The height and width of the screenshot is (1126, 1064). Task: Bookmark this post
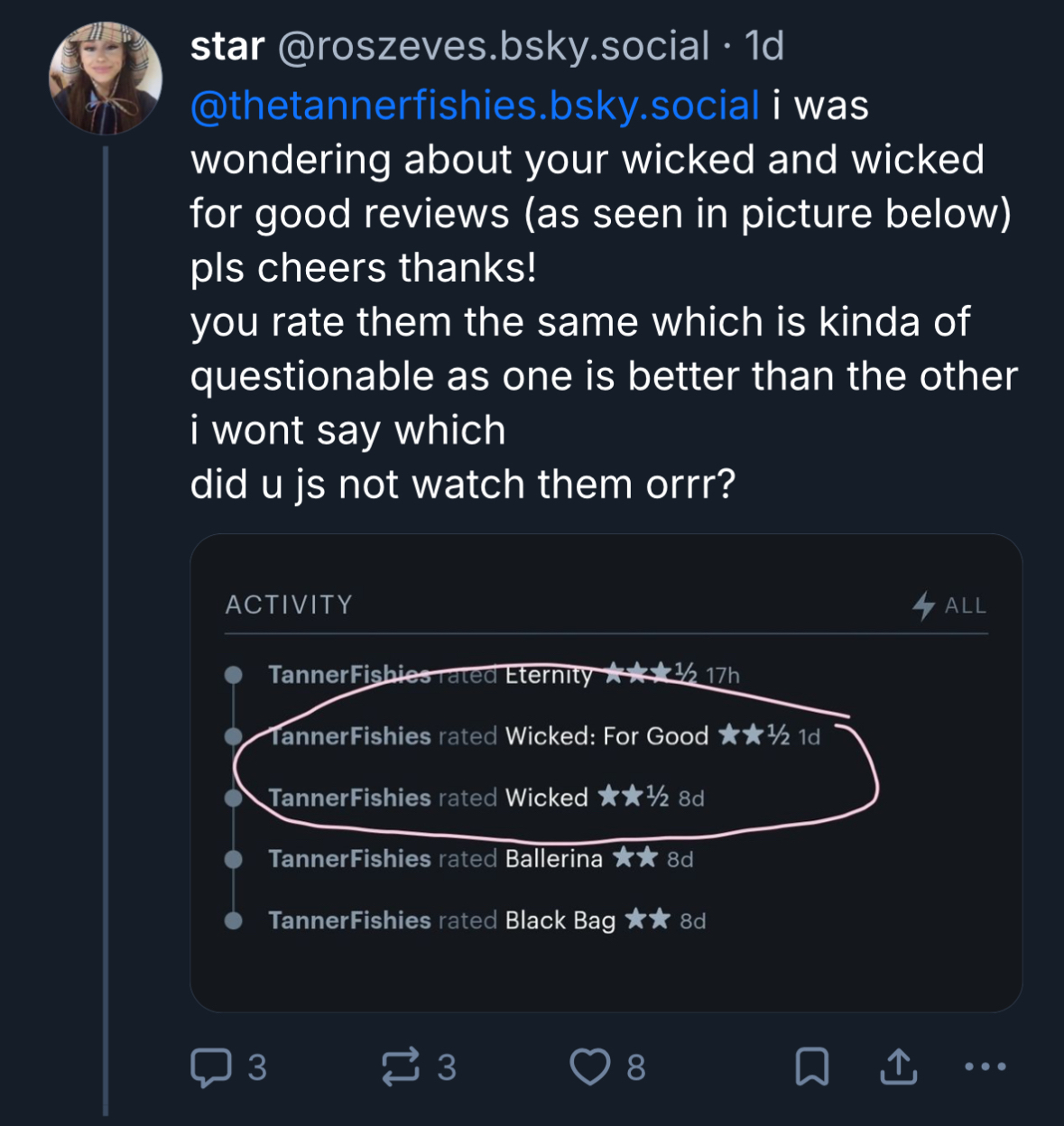point(811,1066)
